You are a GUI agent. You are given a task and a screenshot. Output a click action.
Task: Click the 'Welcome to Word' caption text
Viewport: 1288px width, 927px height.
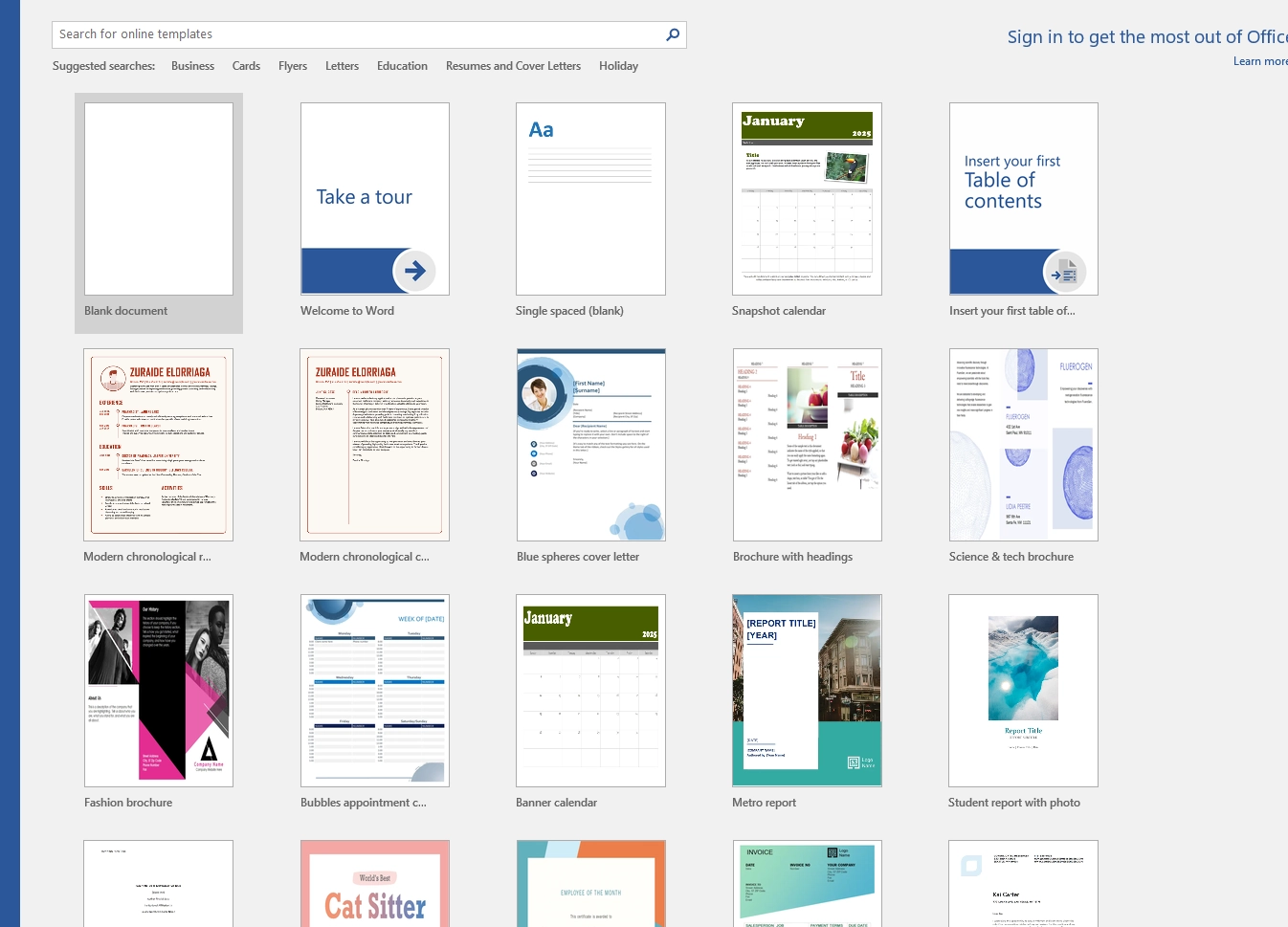[347, 311]
